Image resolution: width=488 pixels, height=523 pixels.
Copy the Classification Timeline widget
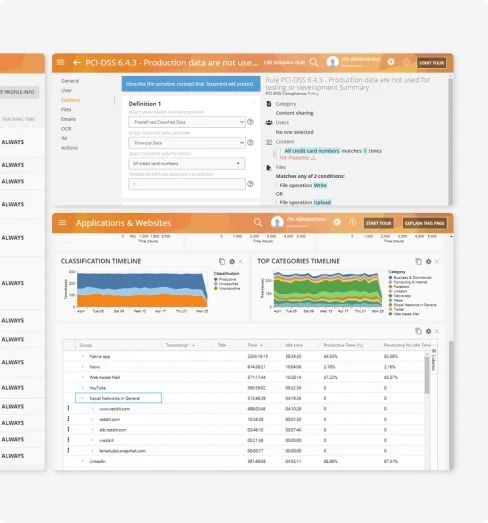[222, 262]
